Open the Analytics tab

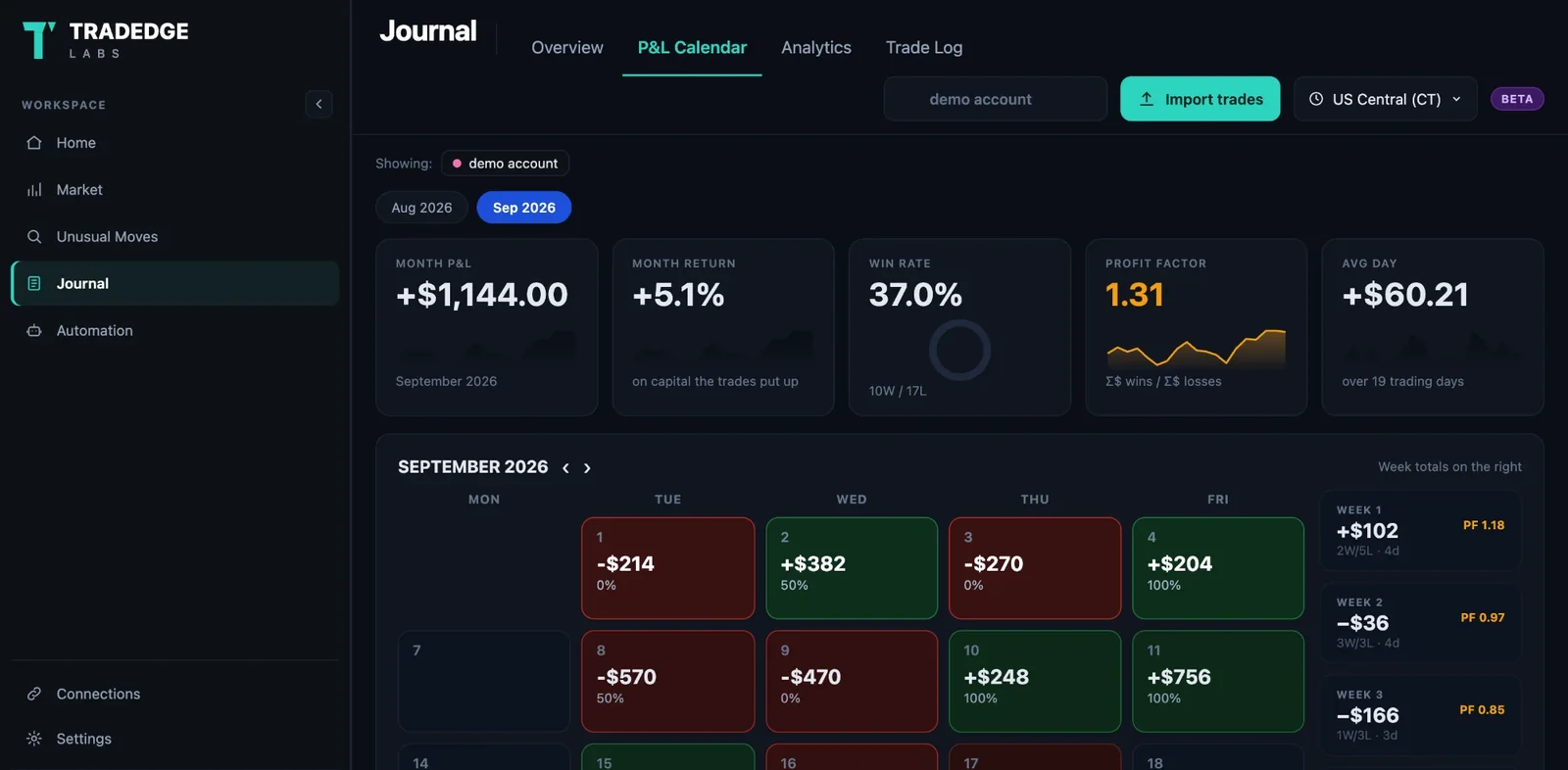[x=816, y=47]
